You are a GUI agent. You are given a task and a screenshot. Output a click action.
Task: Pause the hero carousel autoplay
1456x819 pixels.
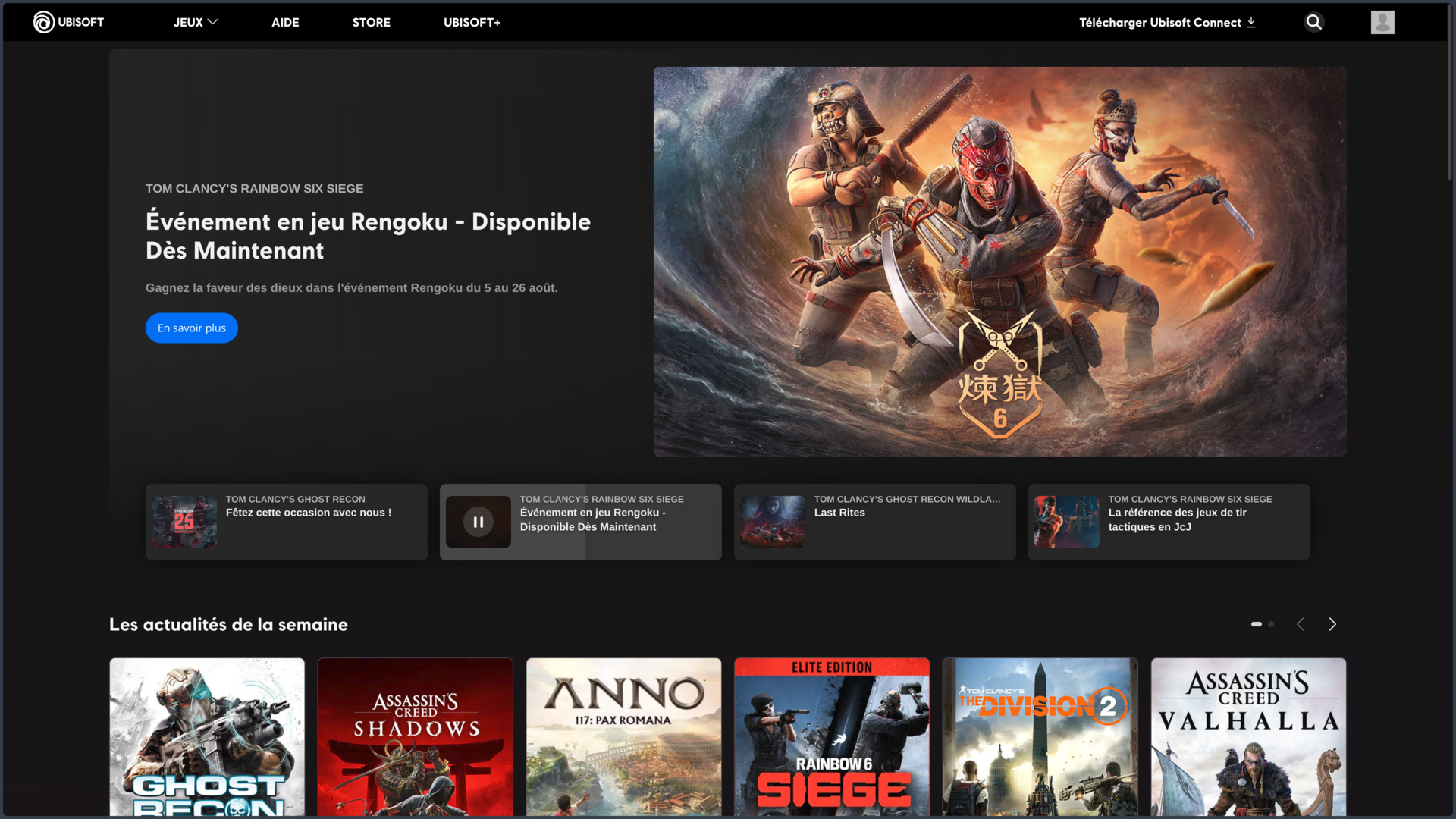479,522
